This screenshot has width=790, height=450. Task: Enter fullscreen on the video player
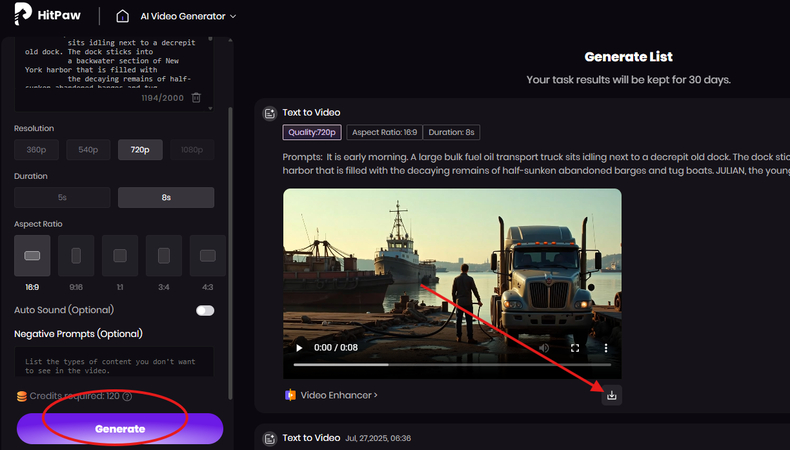pyautogui.click(x=575, y=348)
